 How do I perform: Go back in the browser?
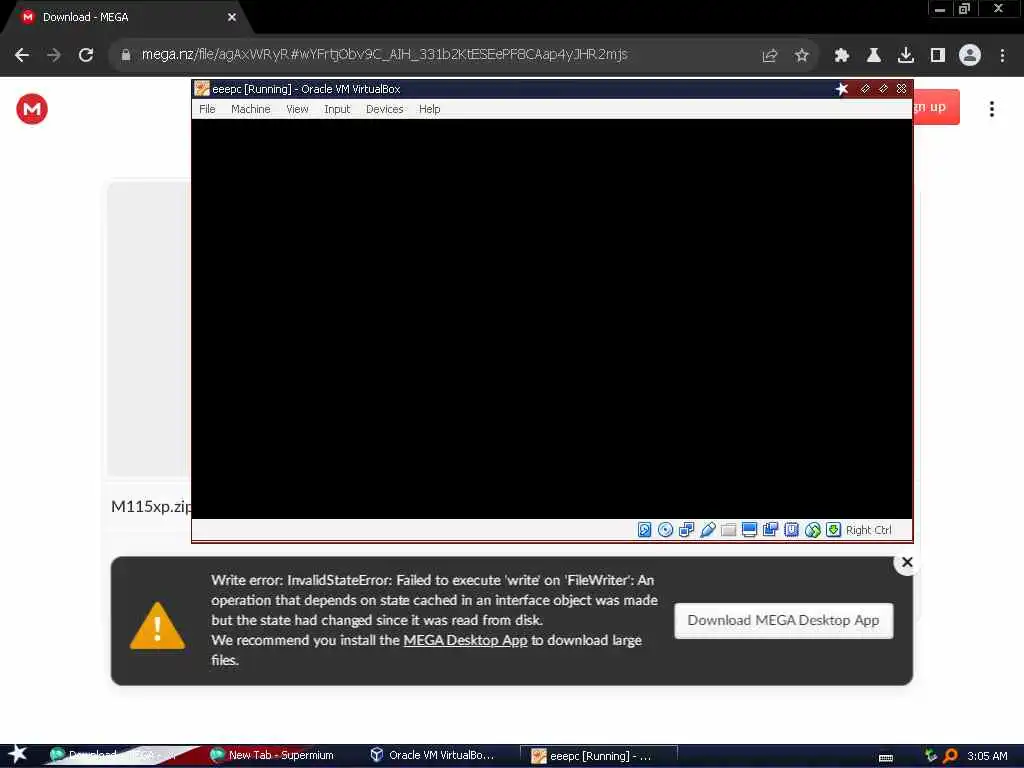[22, 55]
